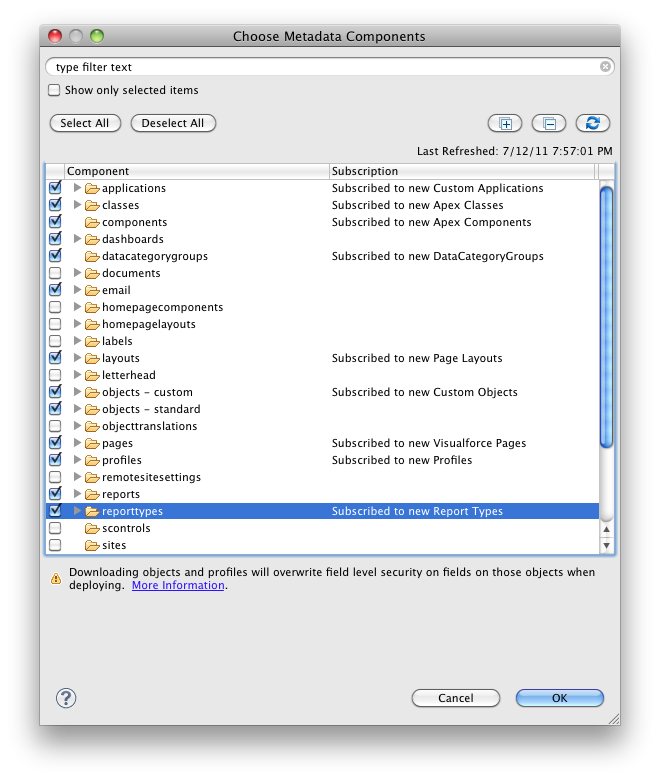Image resolution: width=660 pixels, height=780 pixels.
Task: Expand the pages tree node
Action: 77,443
